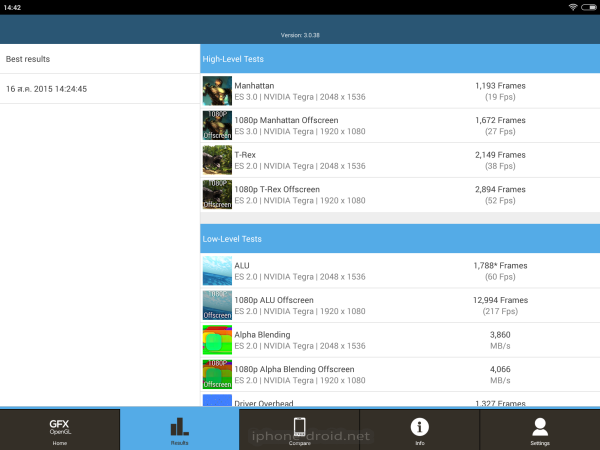600x450 pixels.
Task: Select the Alpha Blending test name
Action: click(262, 335)
